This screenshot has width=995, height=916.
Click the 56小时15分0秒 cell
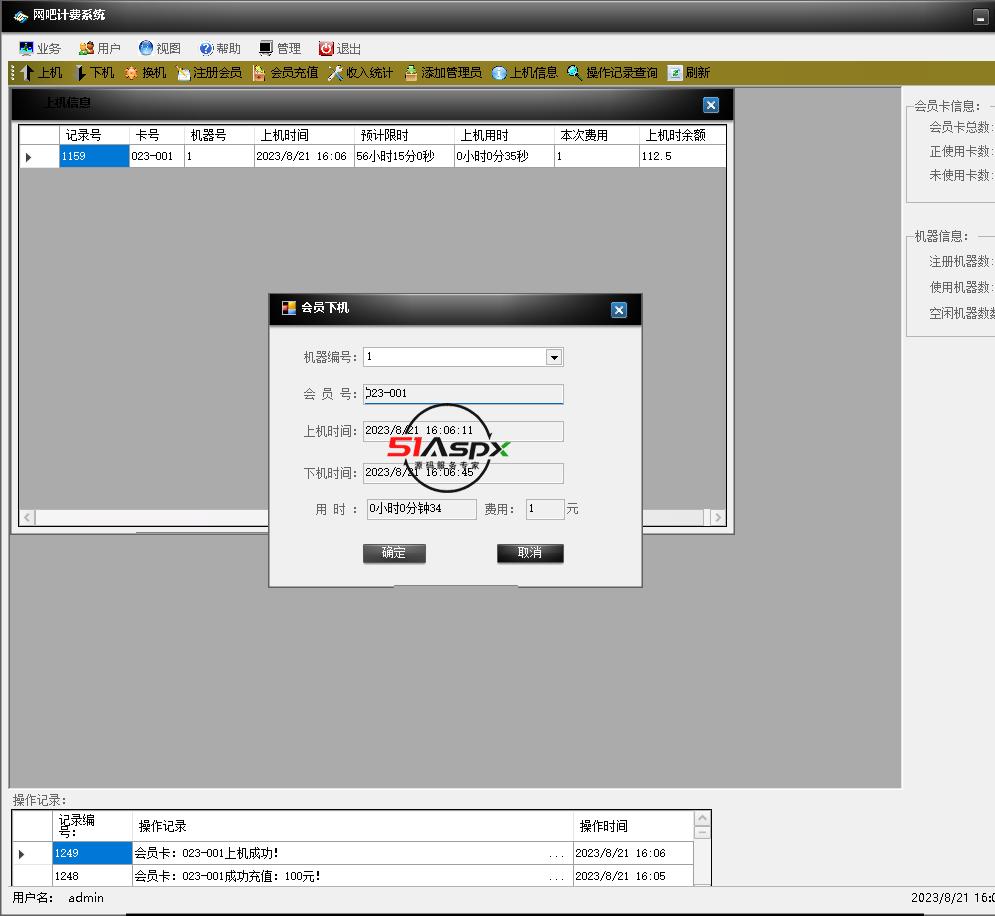pyautogui.click(x=404, y=156)
